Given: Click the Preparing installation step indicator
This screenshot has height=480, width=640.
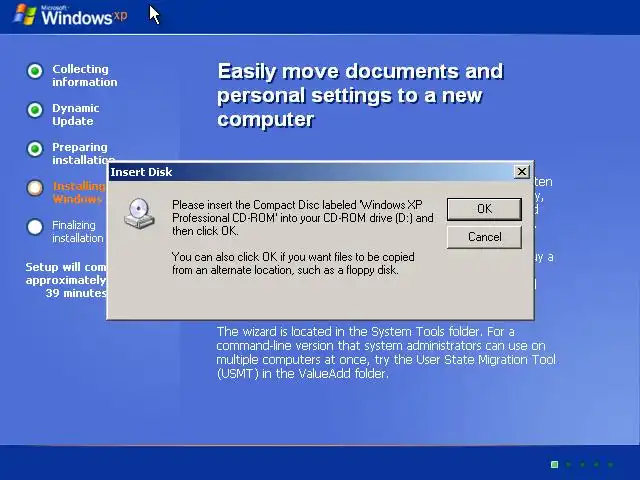Looking at the screenshot, I should (35, 149).
